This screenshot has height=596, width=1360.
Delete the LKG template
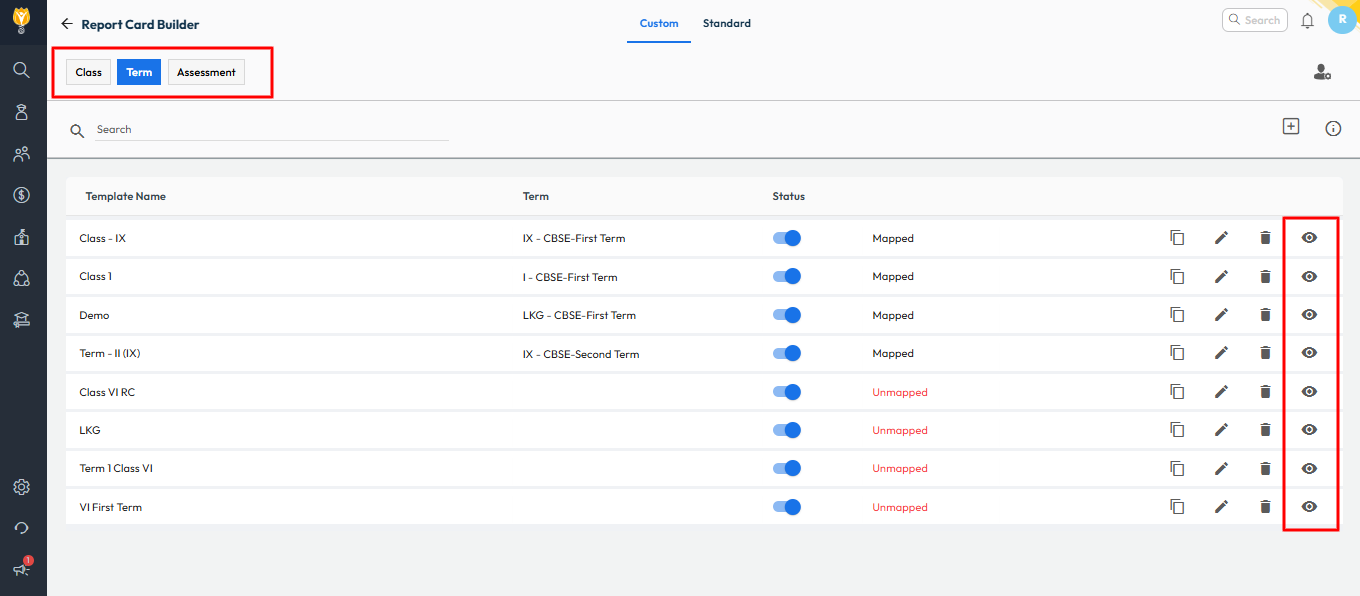(1265, 430)
